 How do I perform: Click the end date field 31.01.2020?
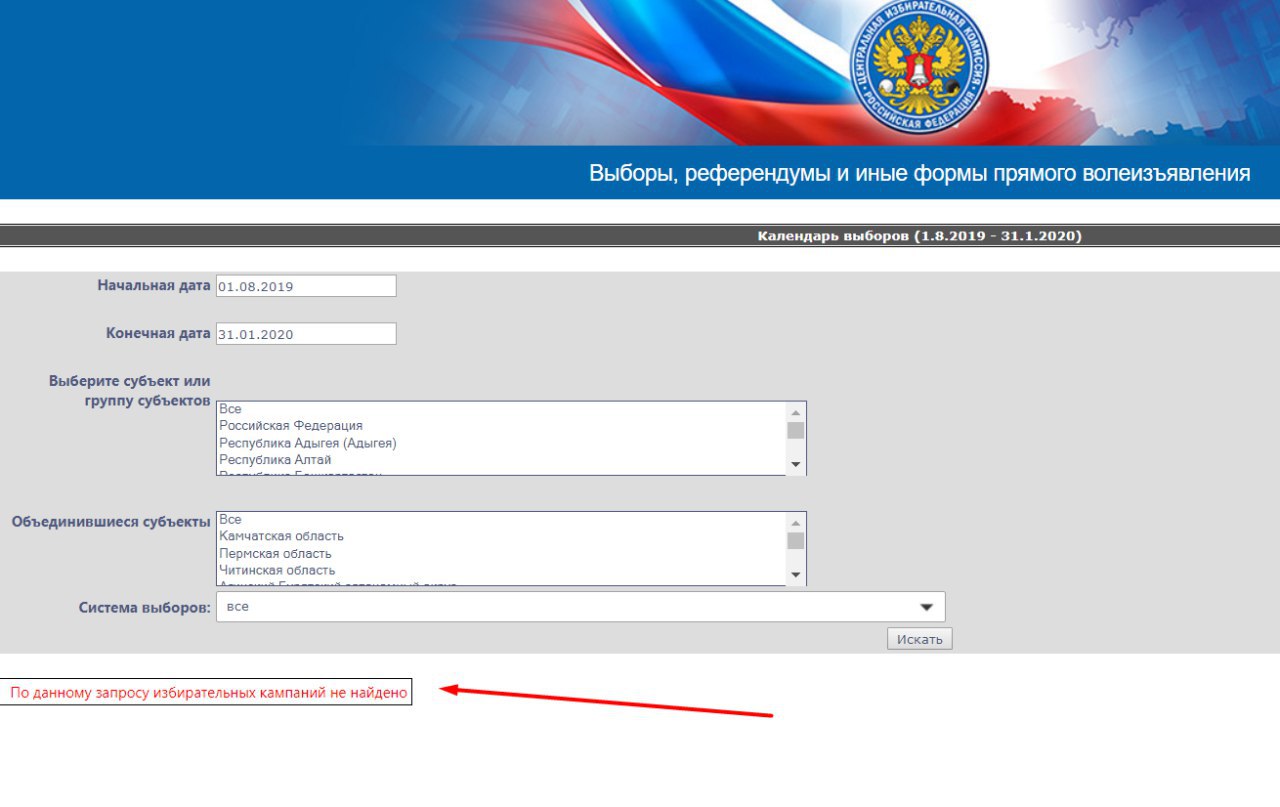[x=306, y=334]
